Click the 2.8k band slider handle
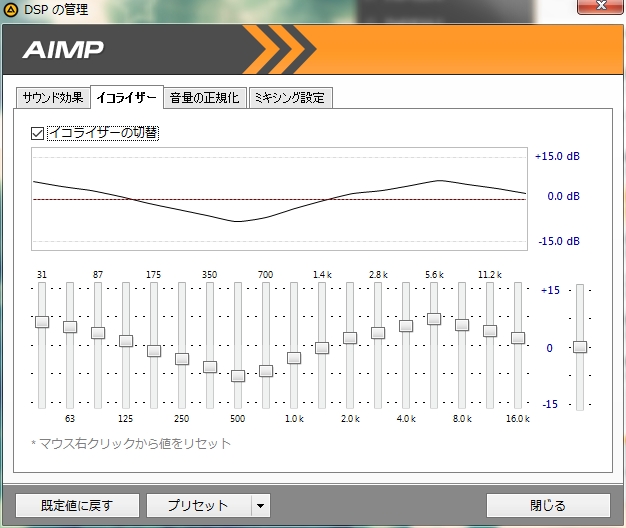The width and height of the screenshot is (626, 528). coord(378,333)
